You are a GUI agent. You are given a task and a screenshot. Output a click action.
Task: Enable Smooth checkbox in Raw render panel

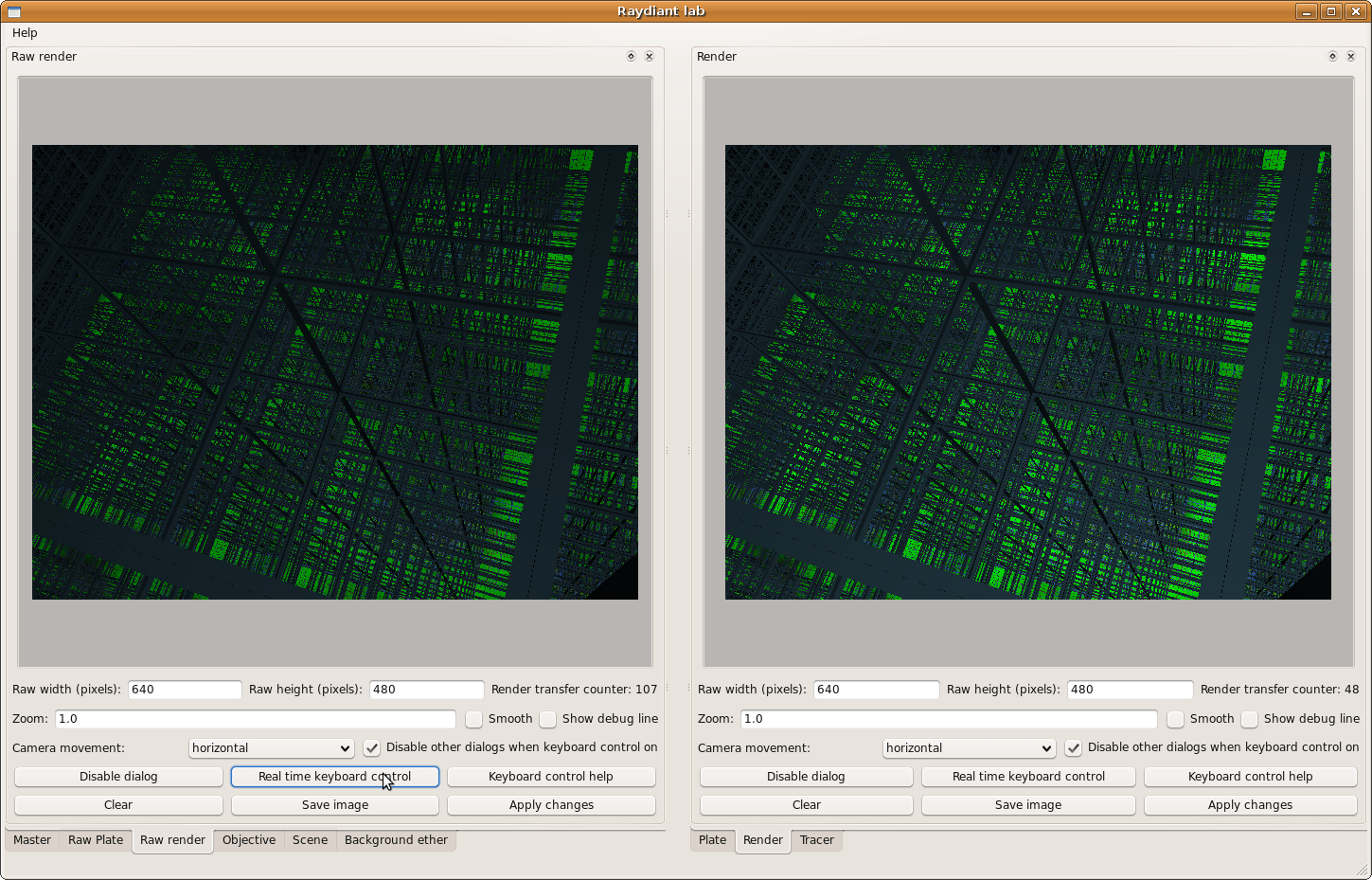coord(474,719)
